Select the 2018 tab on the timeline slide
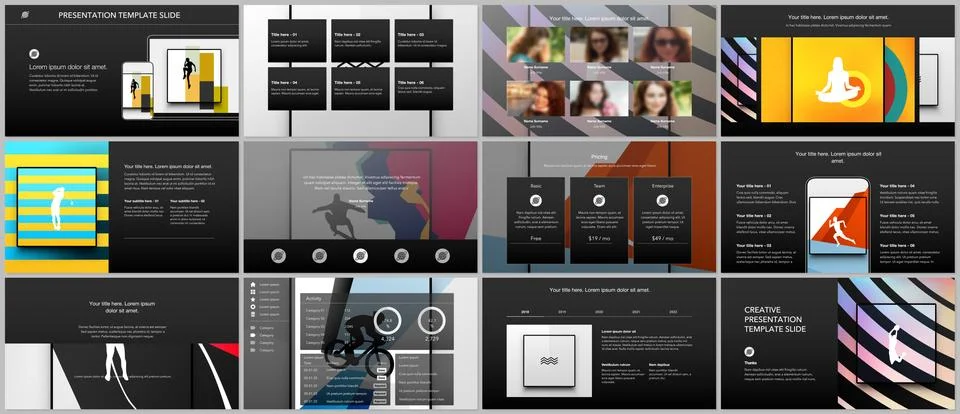This screenshot has height=414, width=960. [x=525, y=312]
